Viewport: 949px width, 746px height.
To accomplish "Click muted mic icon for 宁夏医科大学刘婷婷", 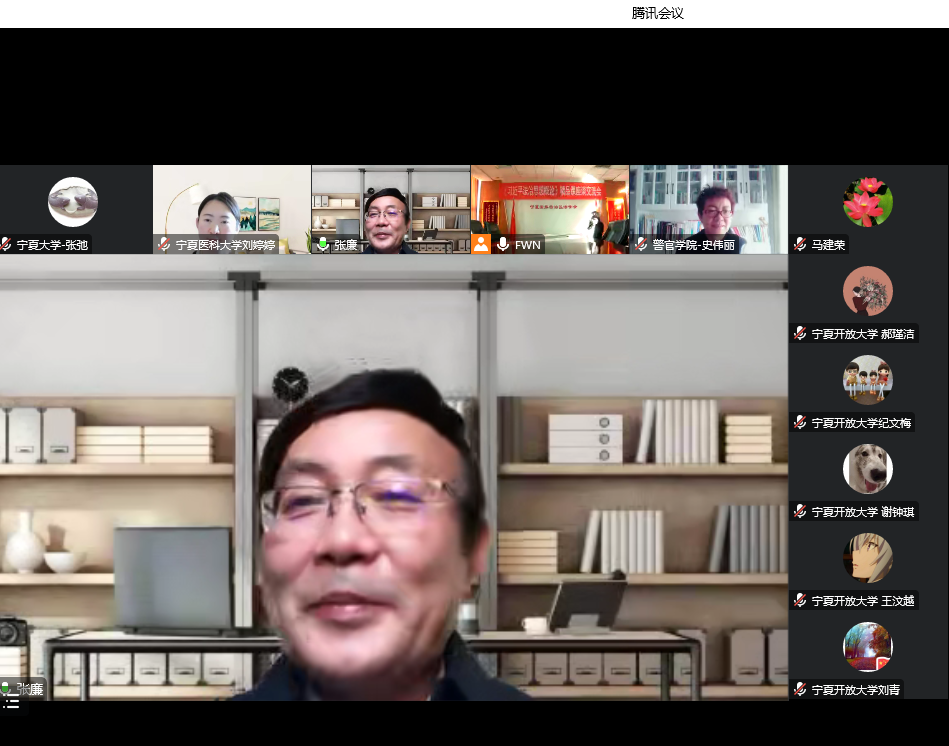I will click(164, 244).
